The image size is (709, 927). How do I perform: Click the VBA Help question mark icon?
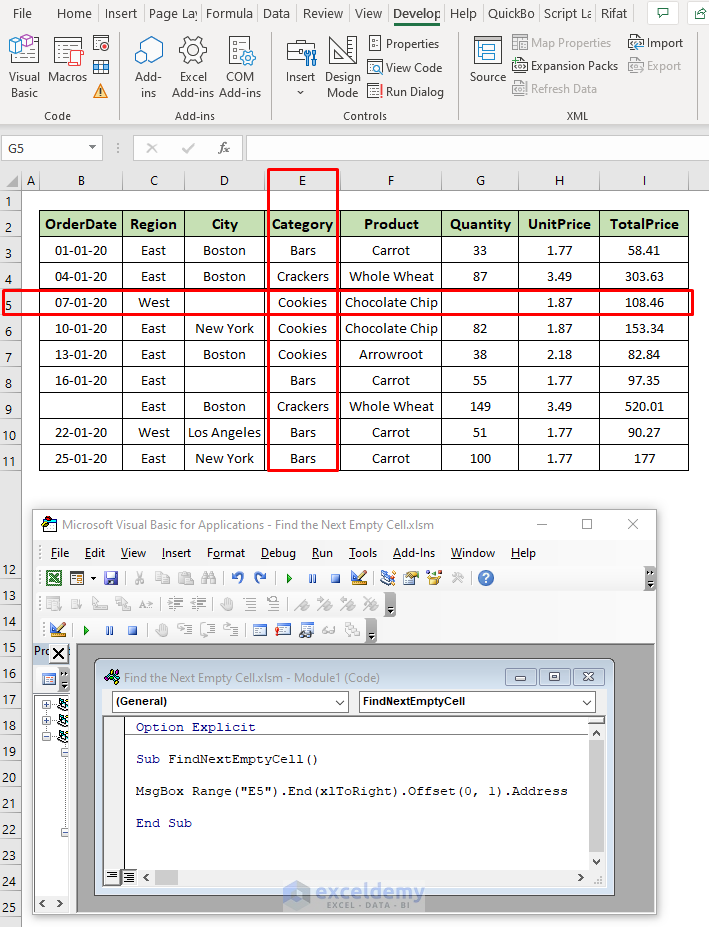point(486,578)
